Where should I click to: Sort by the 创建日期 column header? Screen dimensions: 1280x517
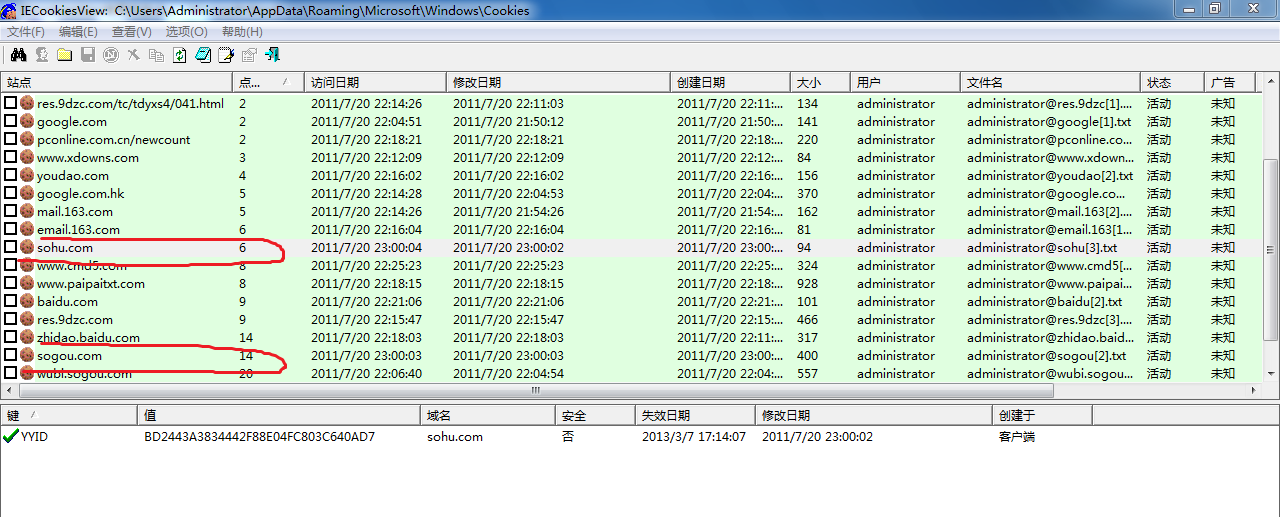pyautogui.click(x=730, y=83)
